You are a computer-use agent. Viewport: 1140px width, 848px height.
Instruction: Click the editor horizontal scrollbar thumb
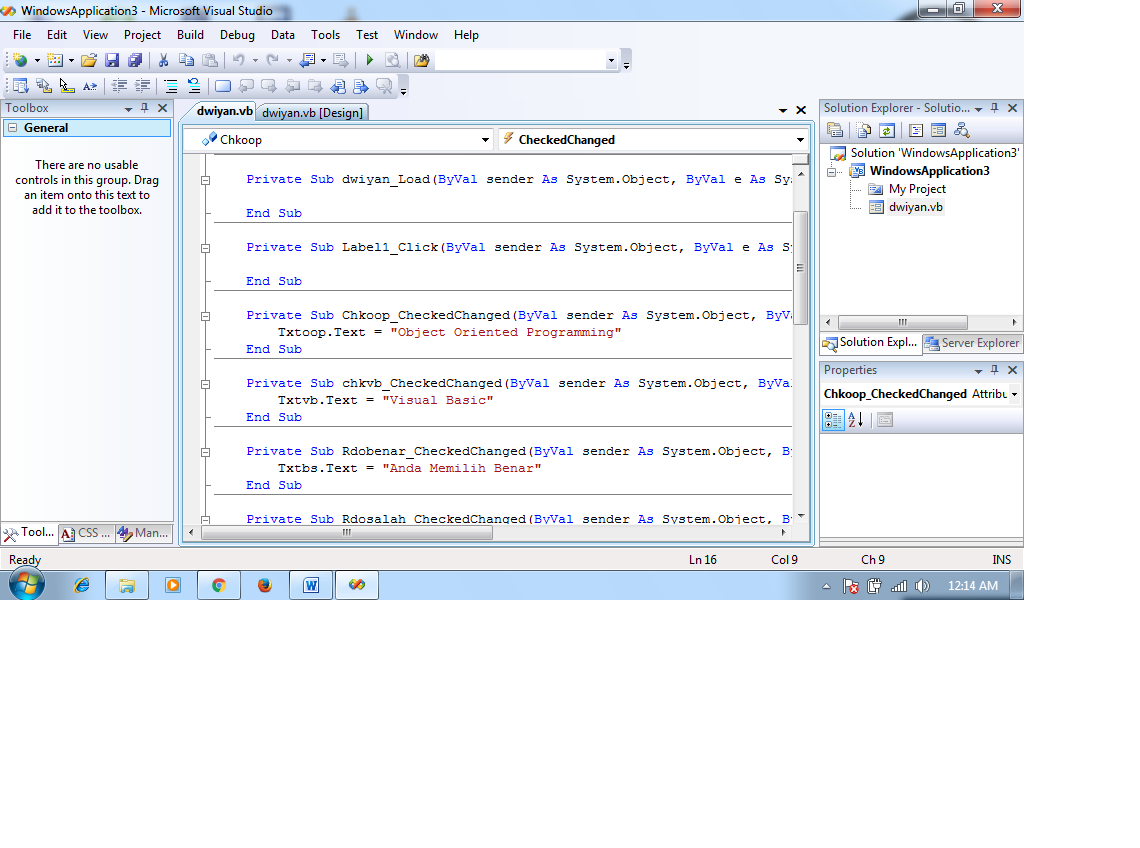pyautogui.click(x=347, y=532)
